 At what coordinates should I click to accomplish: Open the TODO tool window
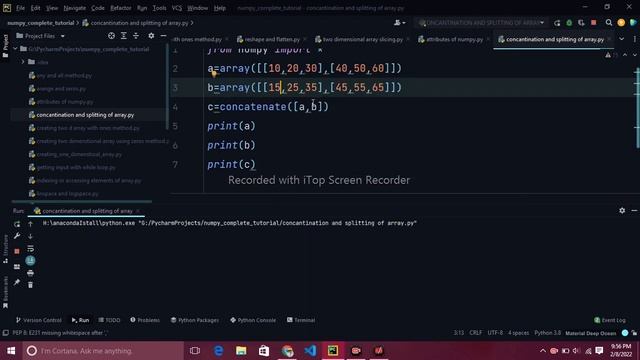109,320
